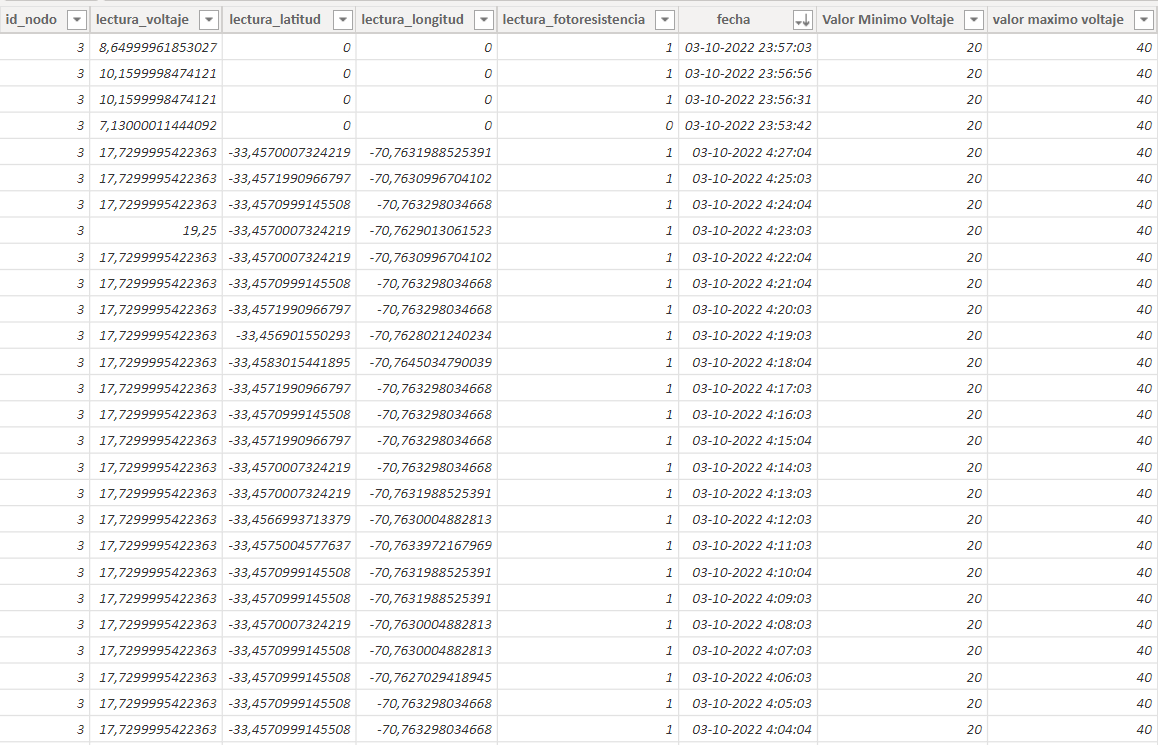
Task: Click longitude cell -70,7645034790039
Action: (426, 362)
